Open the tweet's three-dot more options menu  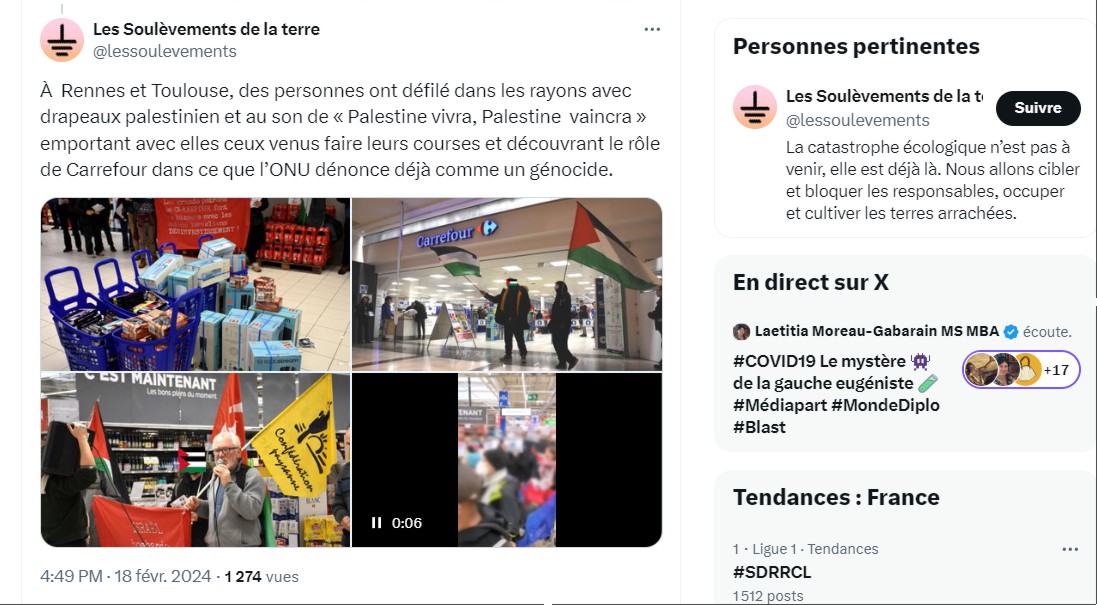pyautogui.click(x=652, y=29)
